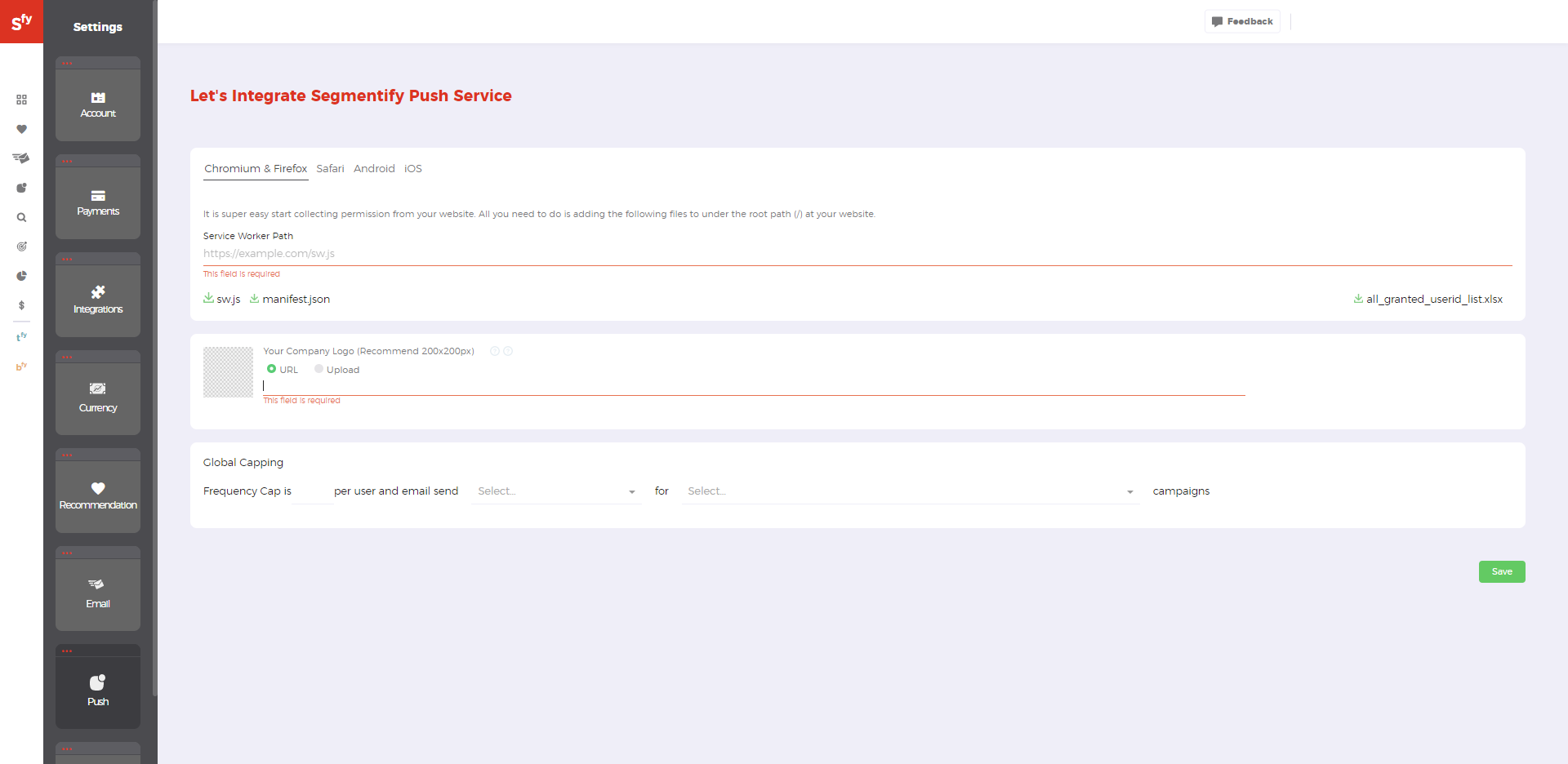
Task: Select the URL radio option for logo
Action: tap(271, 369)
